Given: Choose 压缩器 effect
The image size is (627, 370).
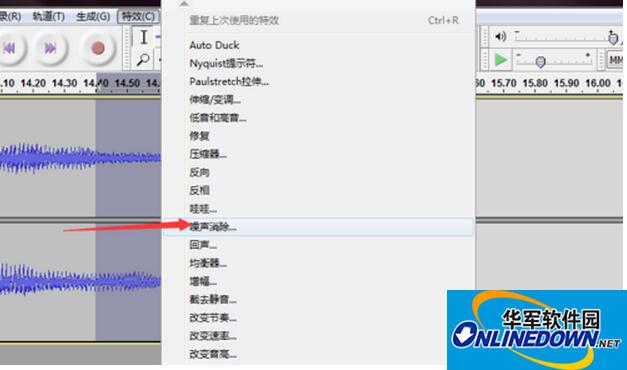Looking at the screenshot, I should [x=318, y=154].
